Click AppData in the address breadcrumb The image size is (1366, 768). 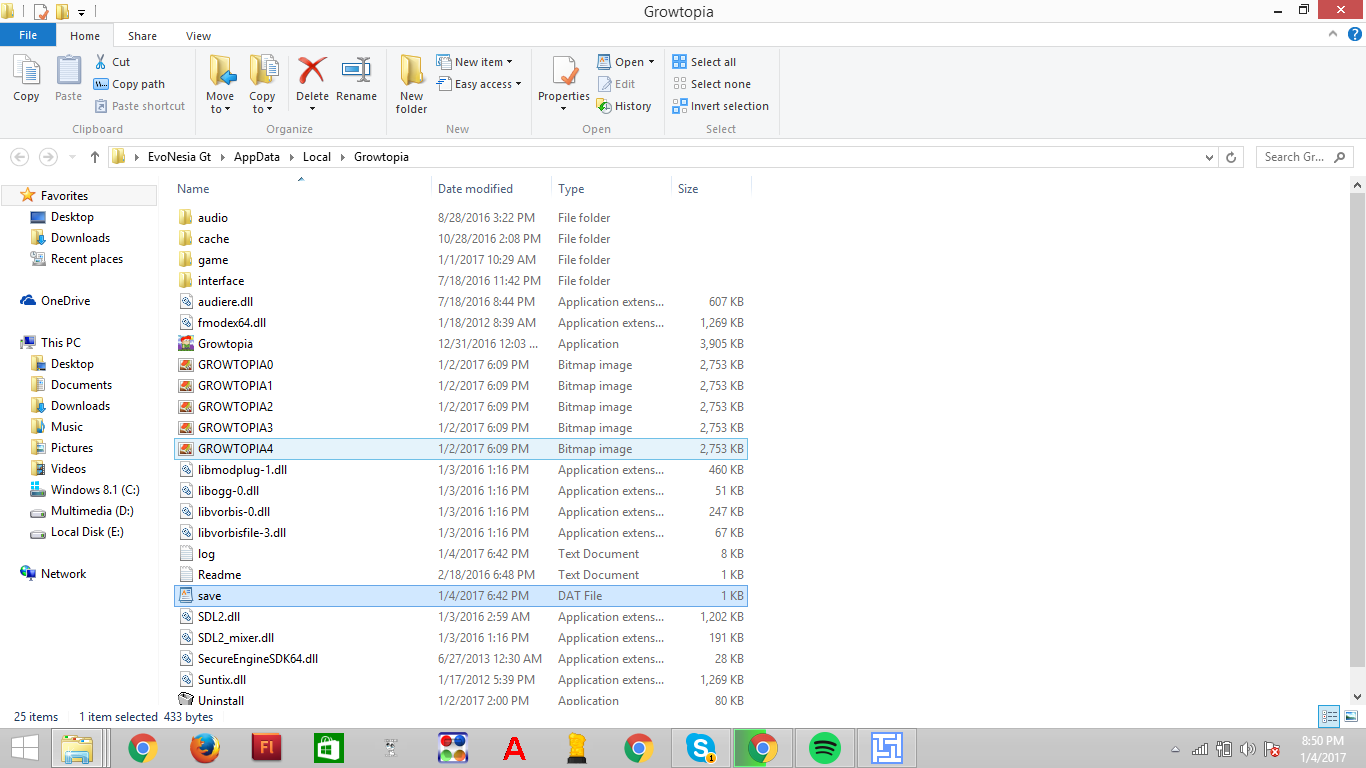[x=257, y=157]
